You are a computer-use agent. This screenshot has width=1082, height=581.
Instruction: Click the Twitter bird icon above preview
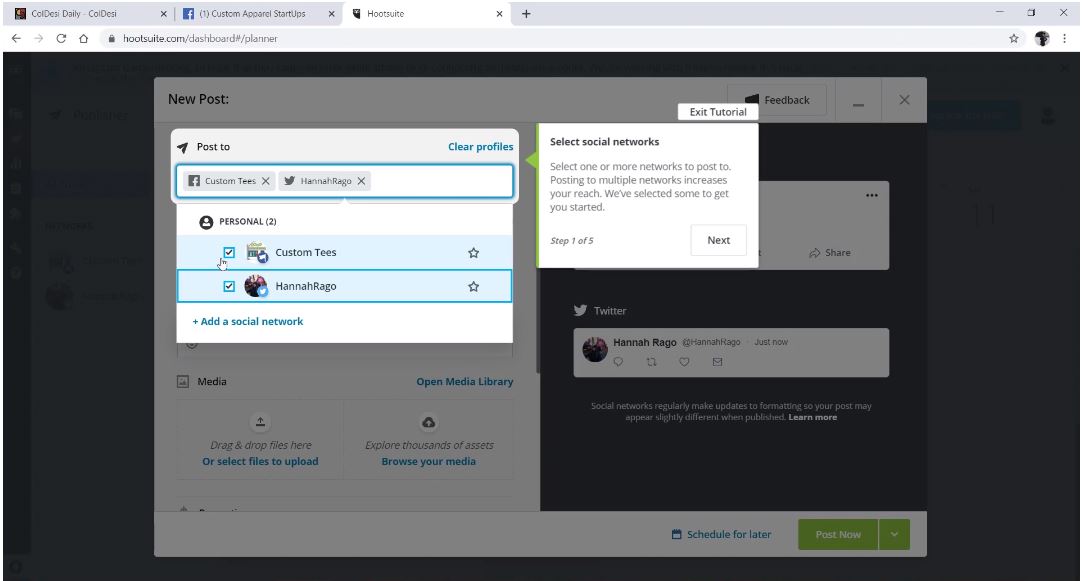[580, 311]
